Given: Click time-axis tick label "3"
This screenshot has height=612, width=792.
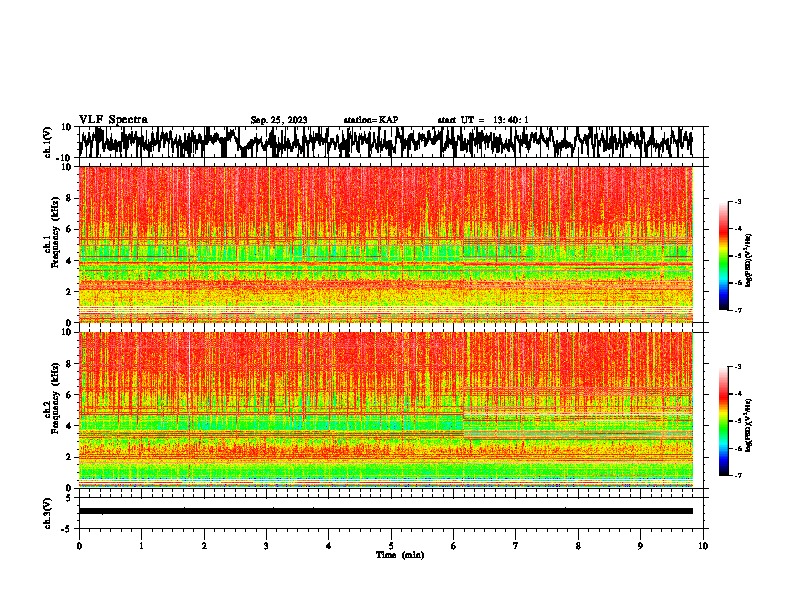Looking at the screenshot, I should [266, 546].
